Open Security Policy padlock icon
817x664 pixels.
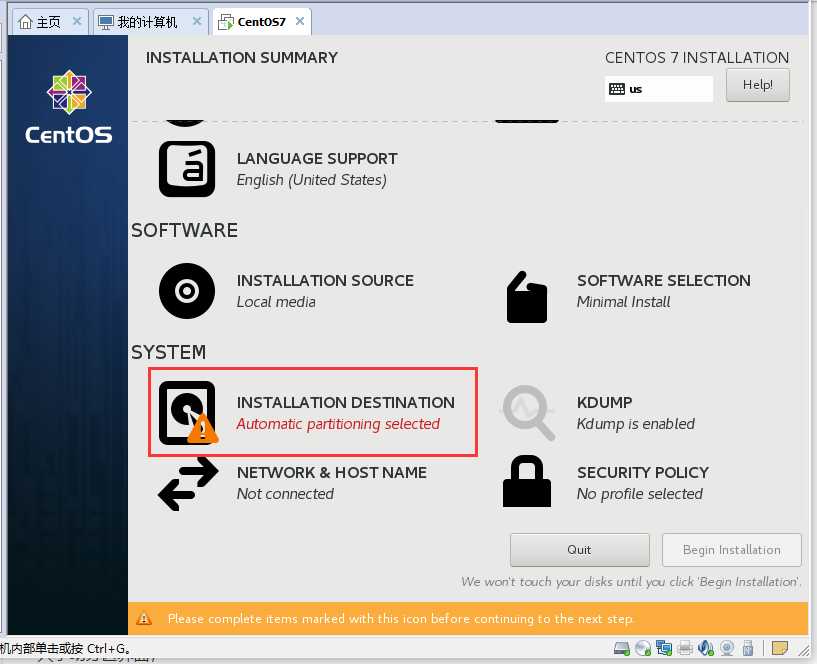pyautogui.click(x=527, y=481)
